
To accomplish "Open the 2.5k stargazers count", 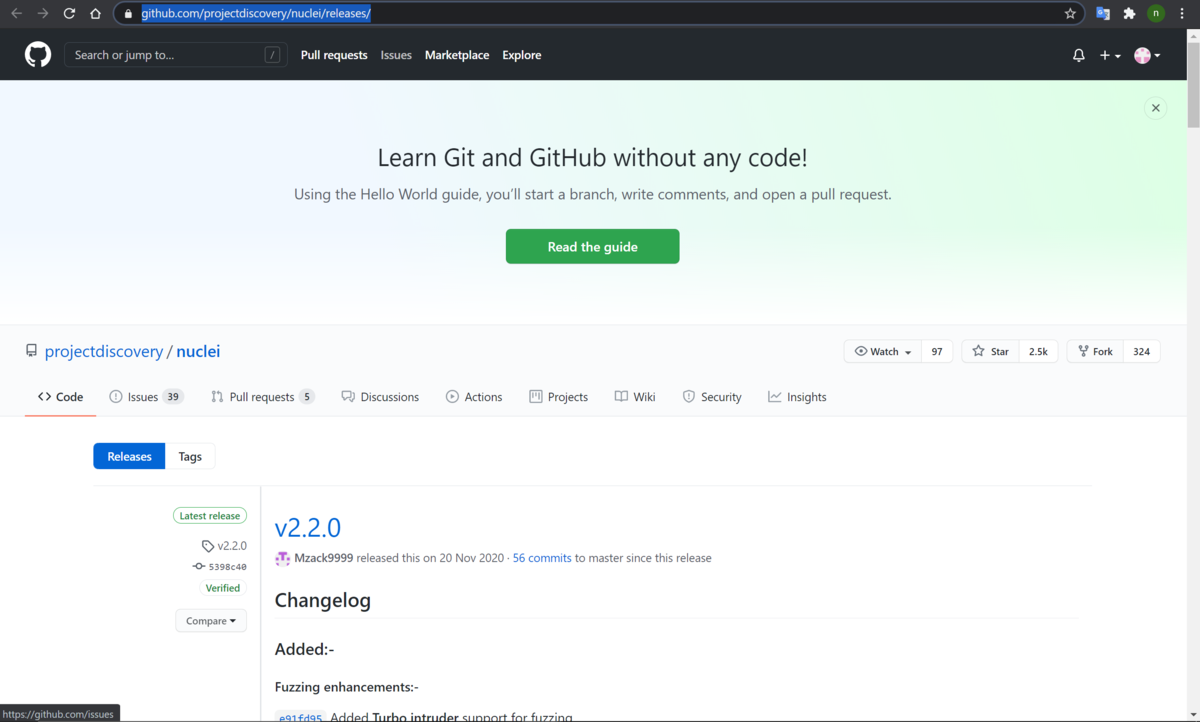I will pos(1038,351).
